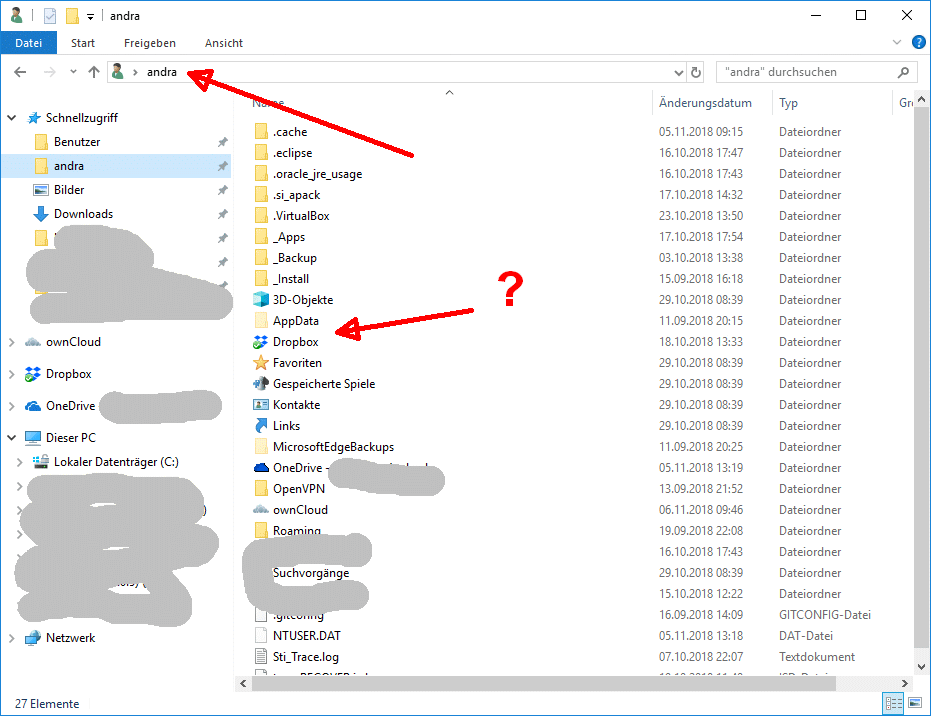Refresh the current folder view
Screen dimensions: 931x716
coord(696,72)
